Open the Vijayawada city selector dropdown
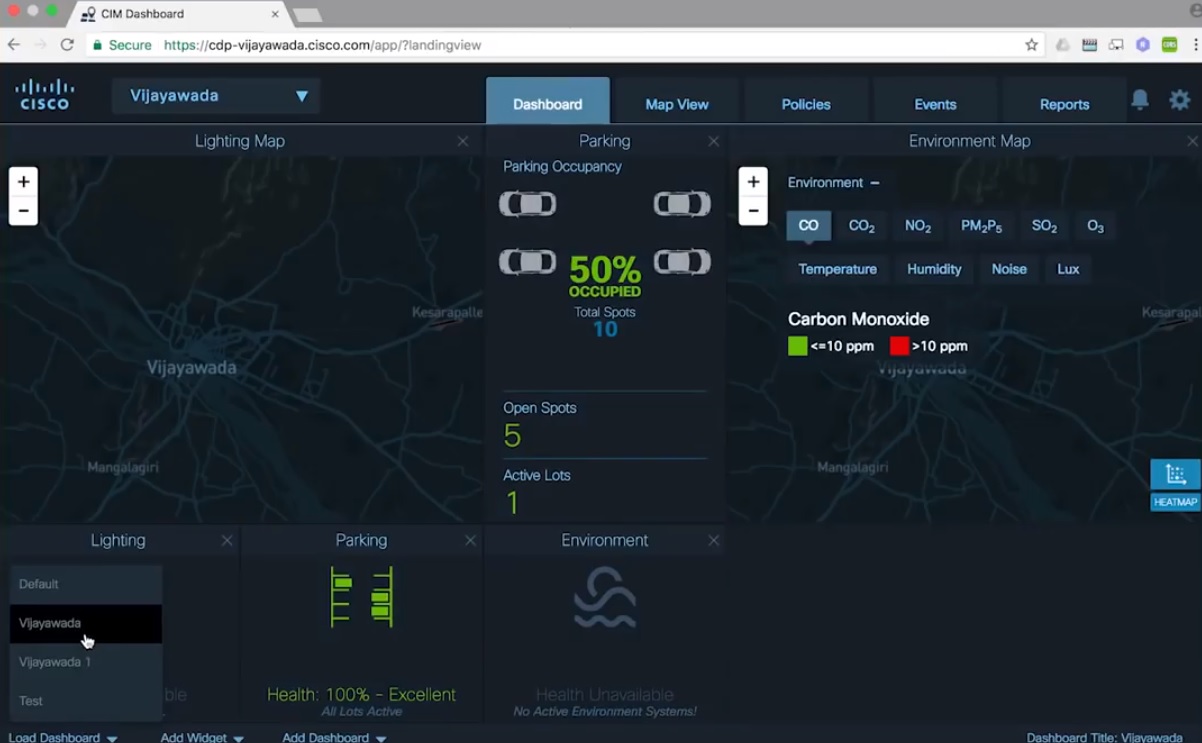 click(216, 96)
